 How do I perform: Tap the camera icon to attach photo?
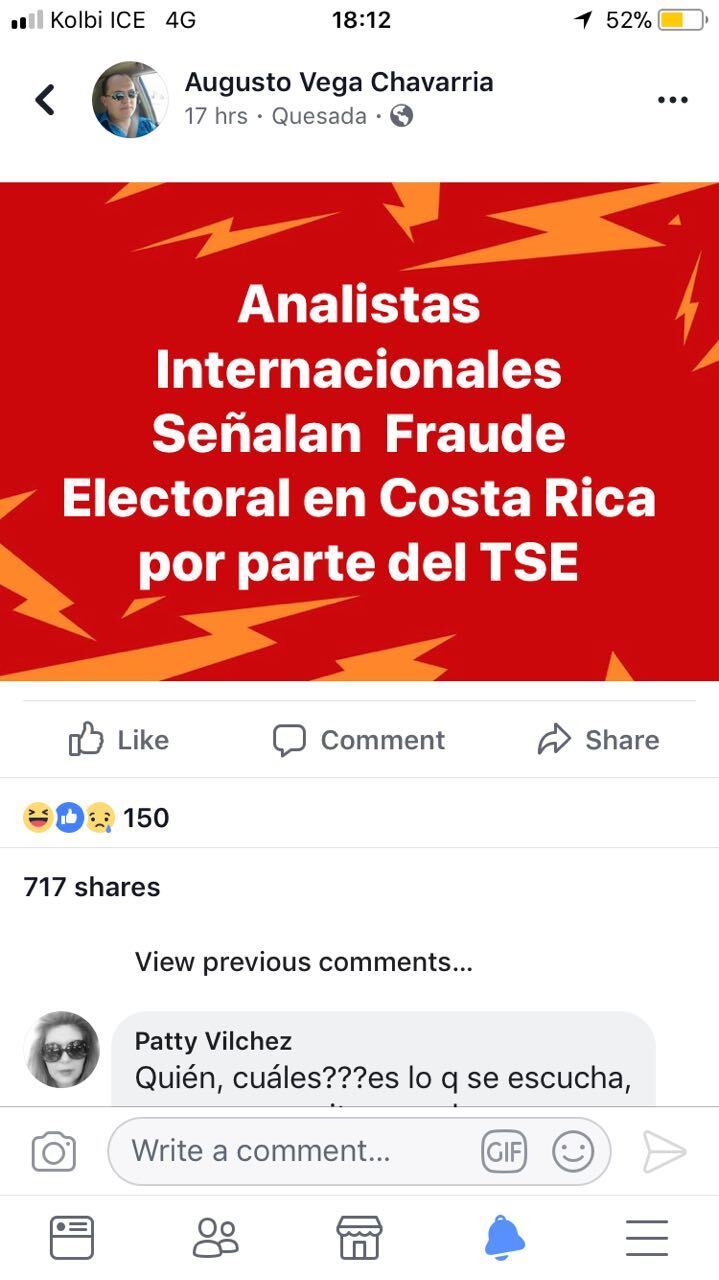click(54, 1151)
